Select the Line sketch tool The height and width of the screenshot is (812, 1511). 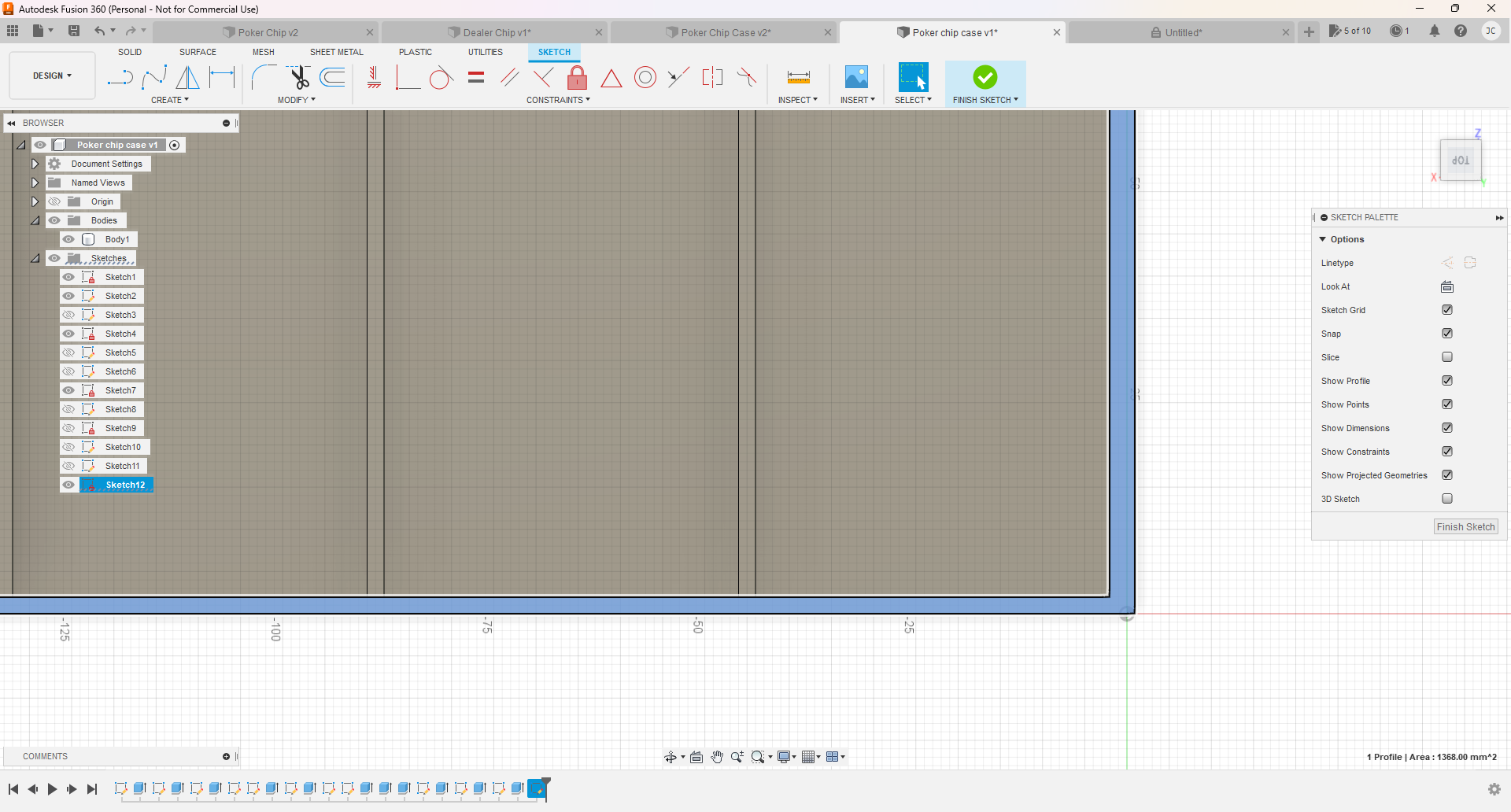(120, 77)
